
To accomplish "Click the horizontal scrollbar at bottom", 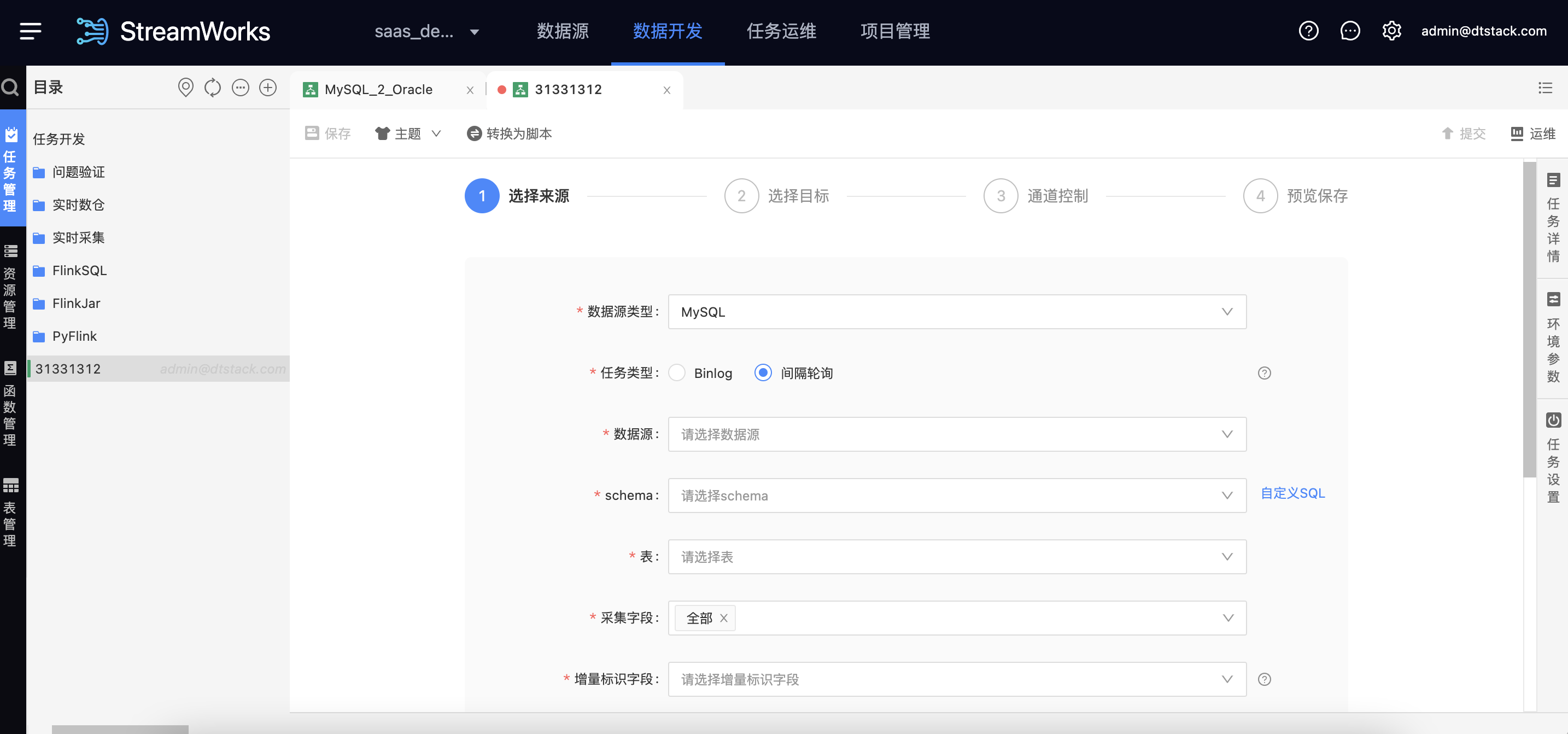I will (120, 729).
